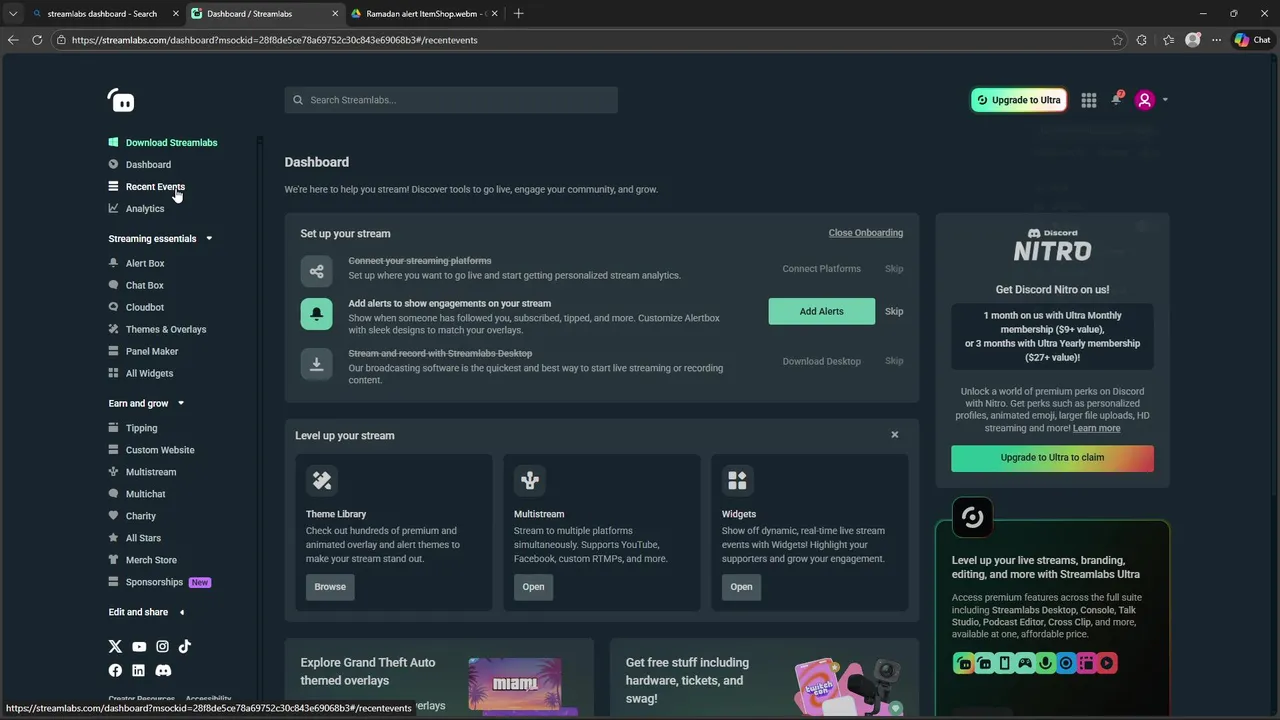Click the Instagram social icon
Screen dimensions: 1280x720
(162, 647)
